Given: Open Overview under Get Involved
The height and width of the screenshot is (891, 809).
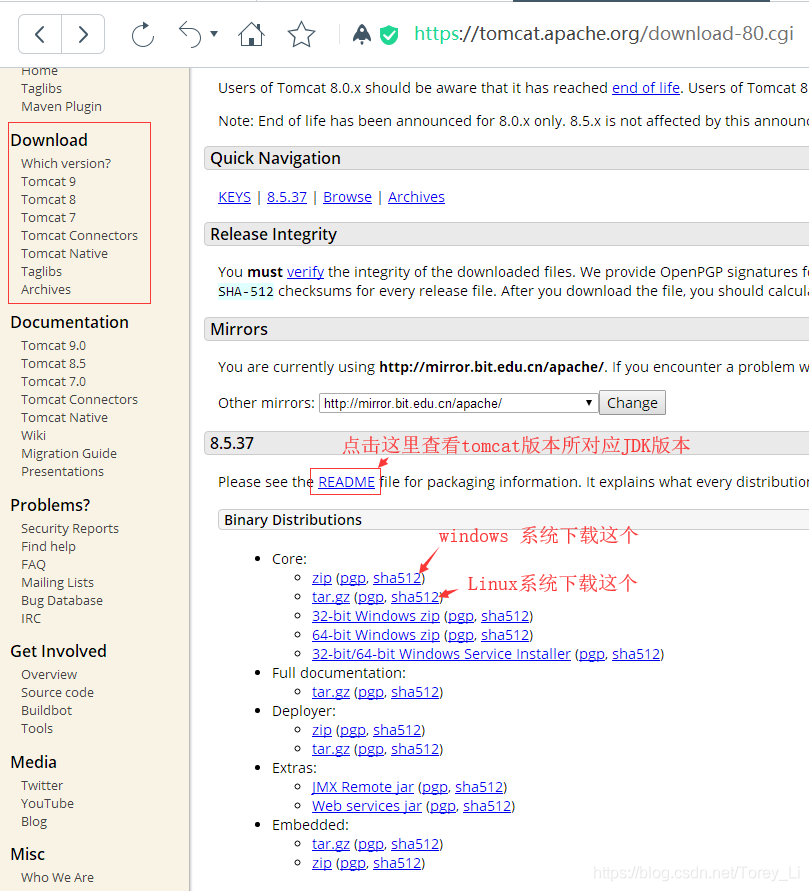Looking at the screenshot, I should 49,675.
